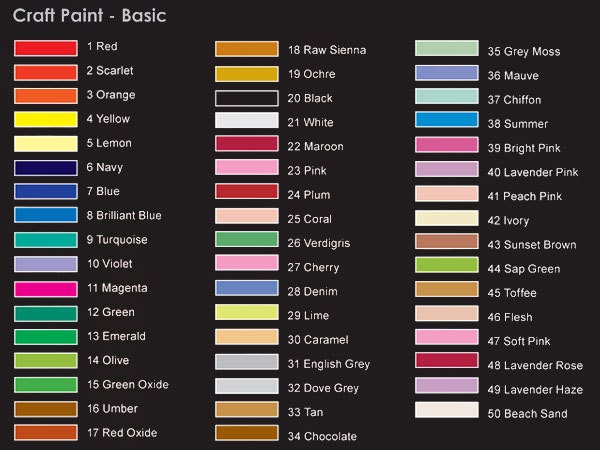This screenshot has height=450, width=600.
Task: Select the 17 Red Oxide swatch
Action: click(46, 432)
